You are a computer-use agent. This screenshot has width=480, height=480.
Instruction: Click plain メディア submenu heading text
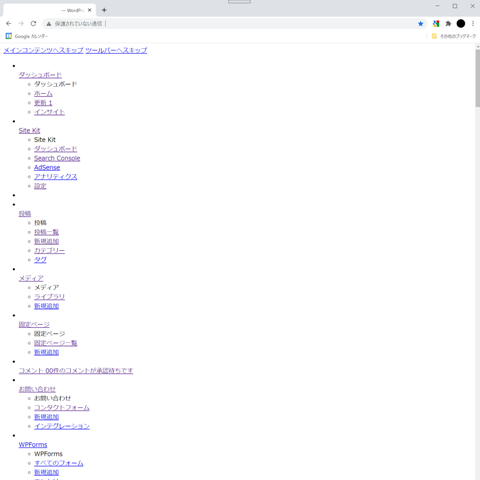[x=46, y=287]
